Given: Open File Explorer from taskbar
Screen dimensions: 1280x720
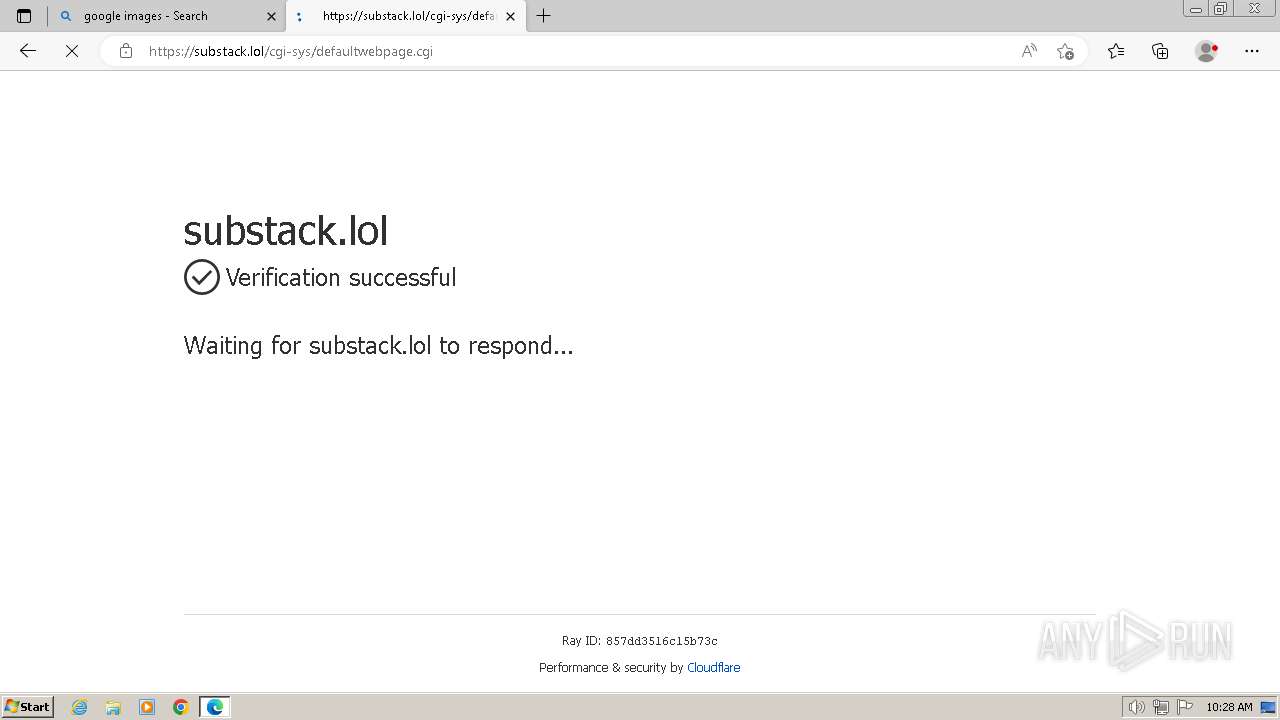Looking at the screenshot, I should (x=113, y=707).
